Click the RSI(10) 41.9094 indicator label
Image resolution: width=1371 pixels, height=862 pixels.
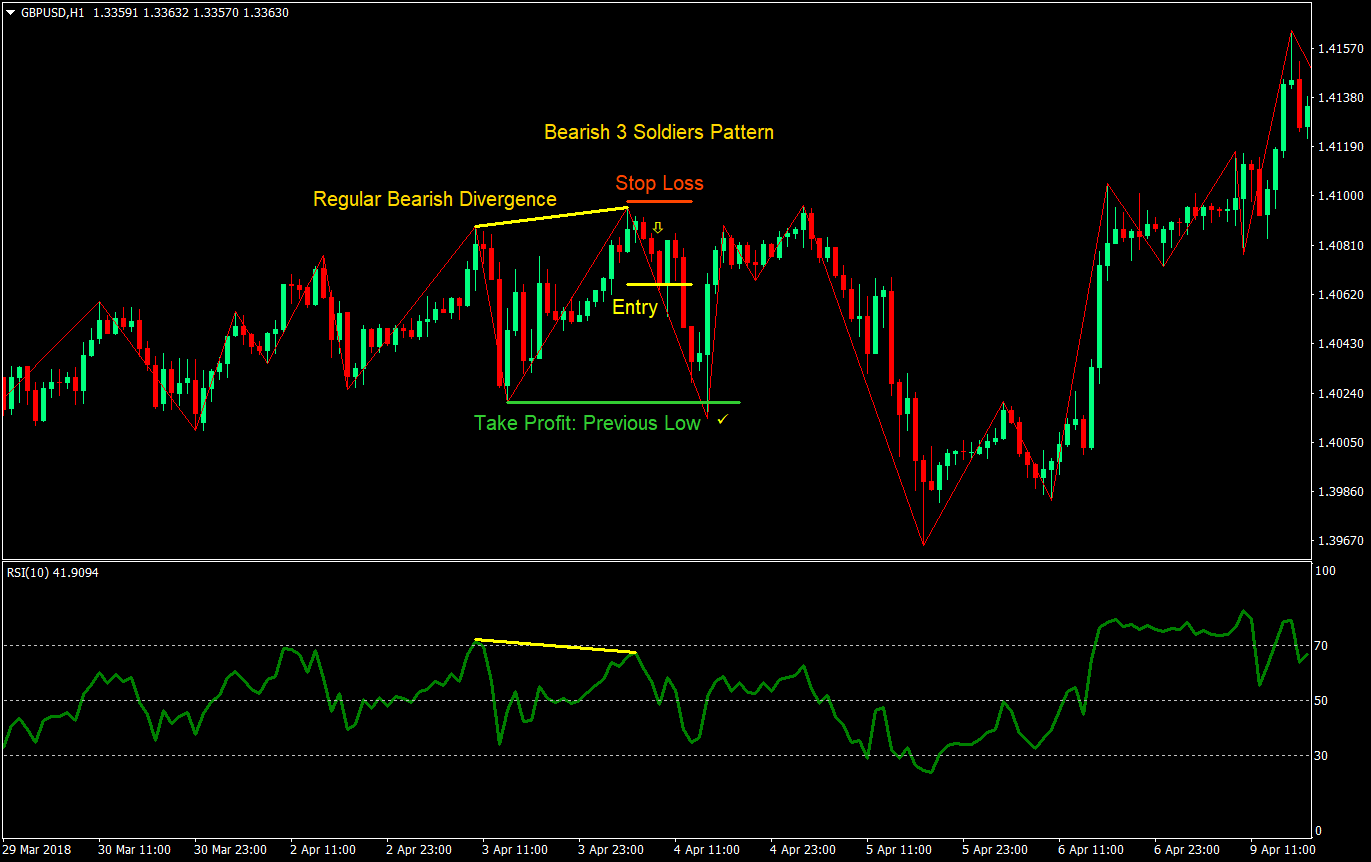54,573
